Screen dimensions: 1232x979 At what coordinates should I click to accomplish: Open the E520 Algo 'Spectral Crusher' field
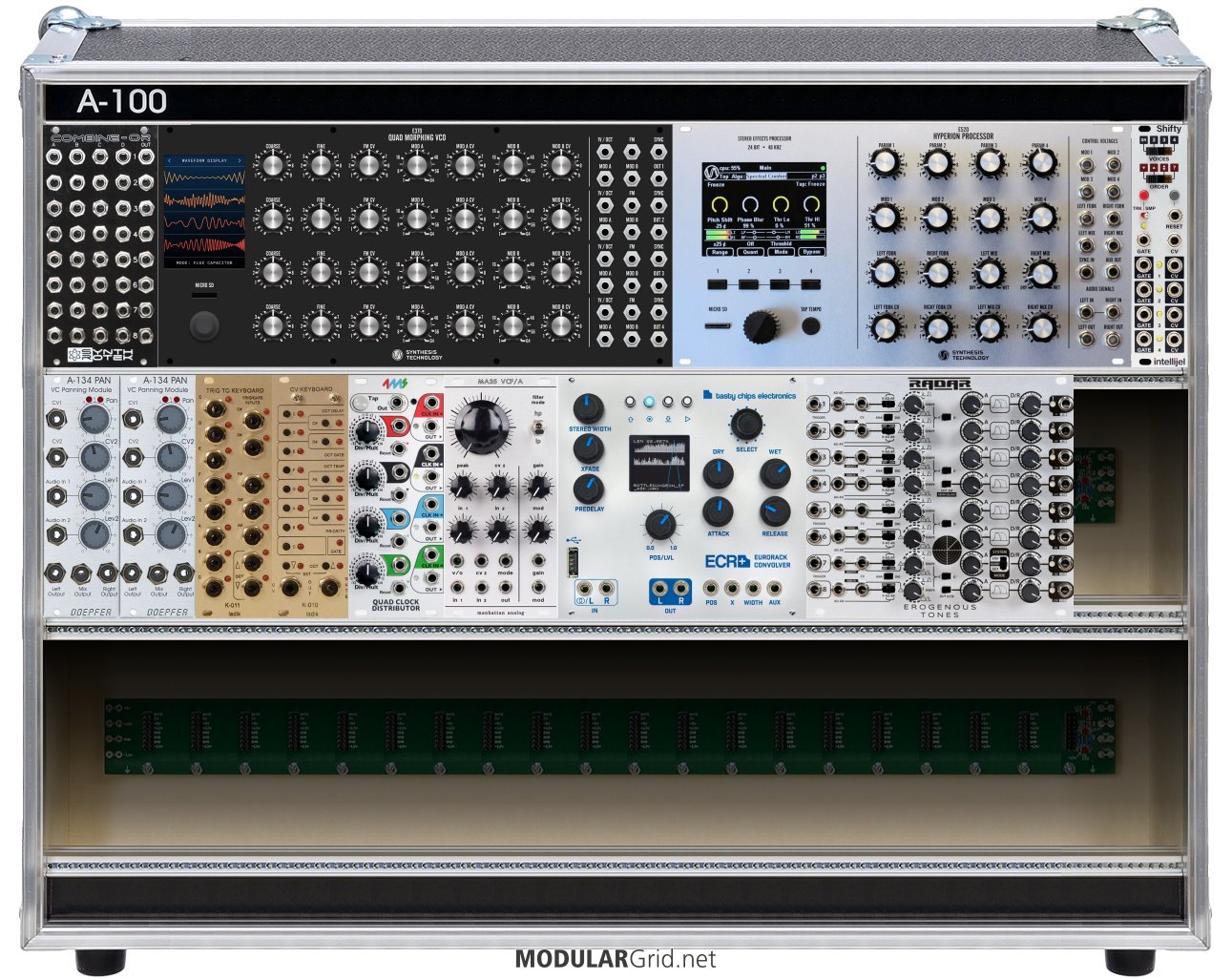766,177
